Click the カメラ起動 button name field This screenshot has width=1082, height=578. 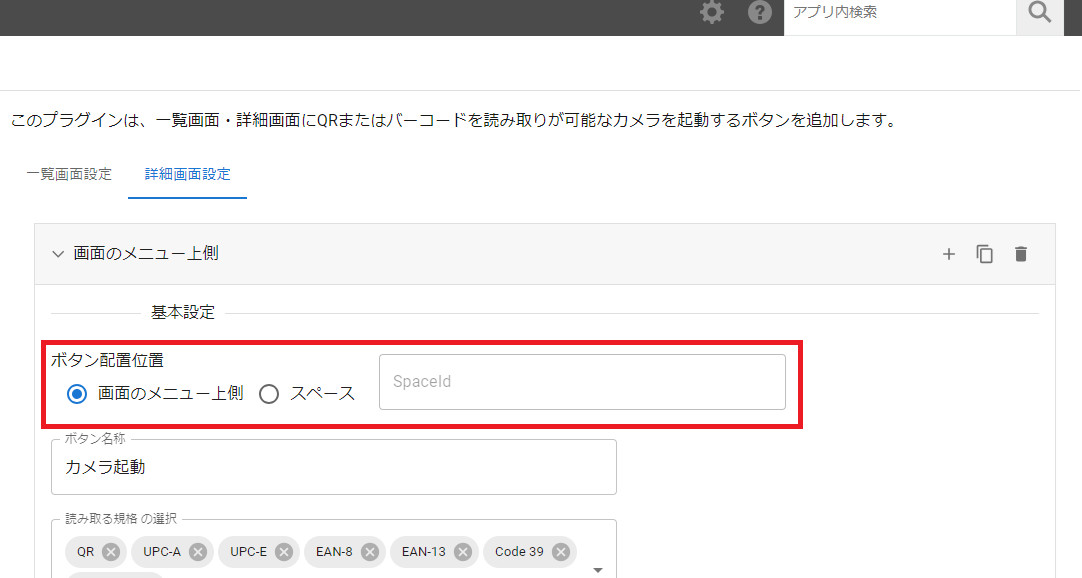pos(334,470)
